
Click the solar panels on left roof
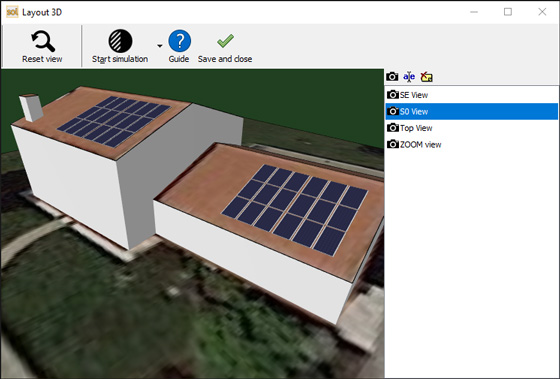coord(114,121)
